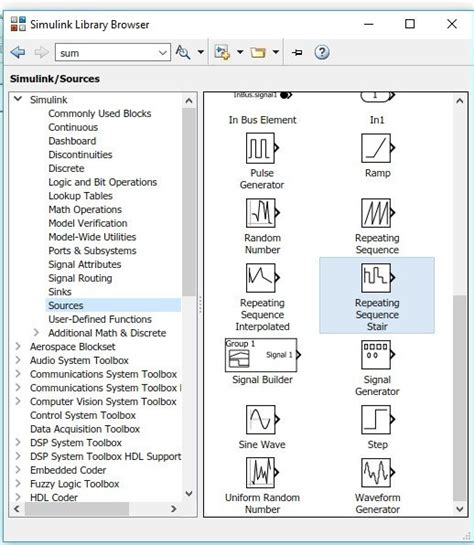This screenshot has width=474, height=545.
Task: Click the tree horizontal scroll left arrow
Action: point(16,509)
